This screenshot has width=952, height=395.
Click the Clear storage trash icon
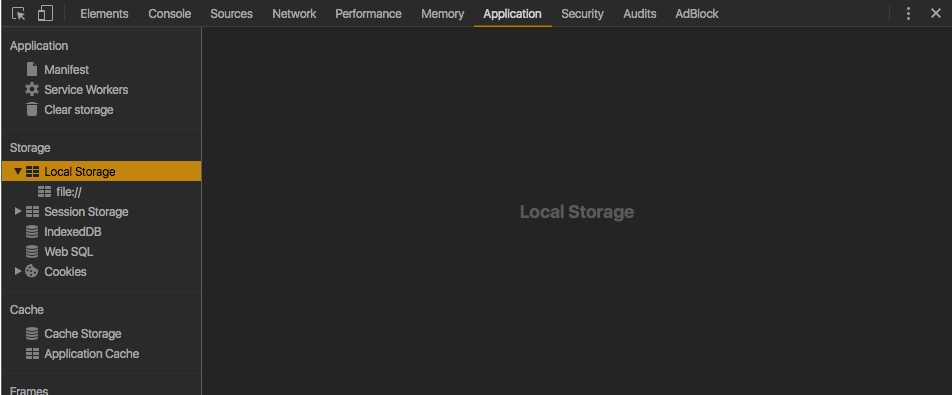tap(32, 109)
